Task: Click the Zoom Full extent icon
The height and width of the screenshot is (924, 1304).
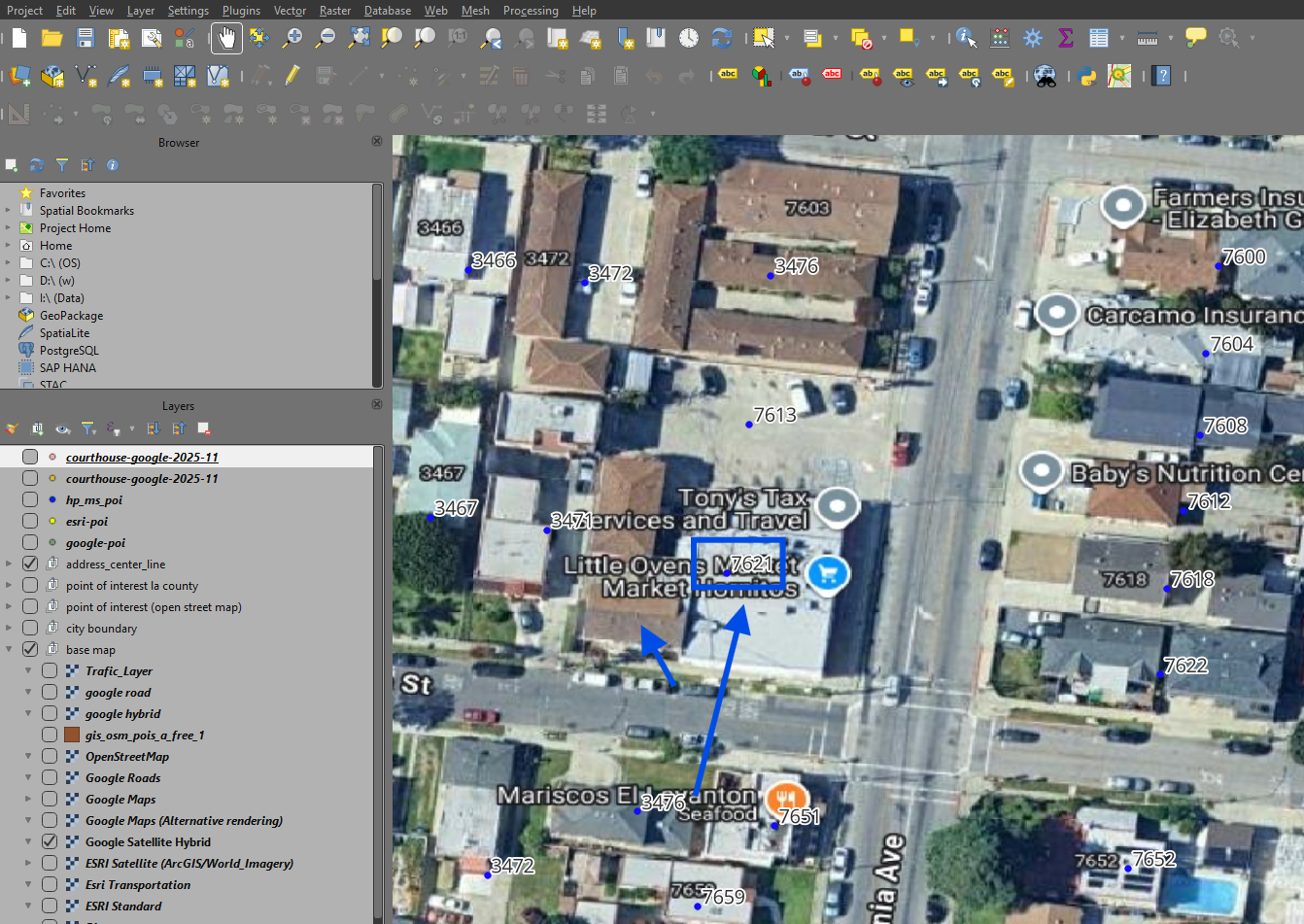Action: (x=359, y=38)
